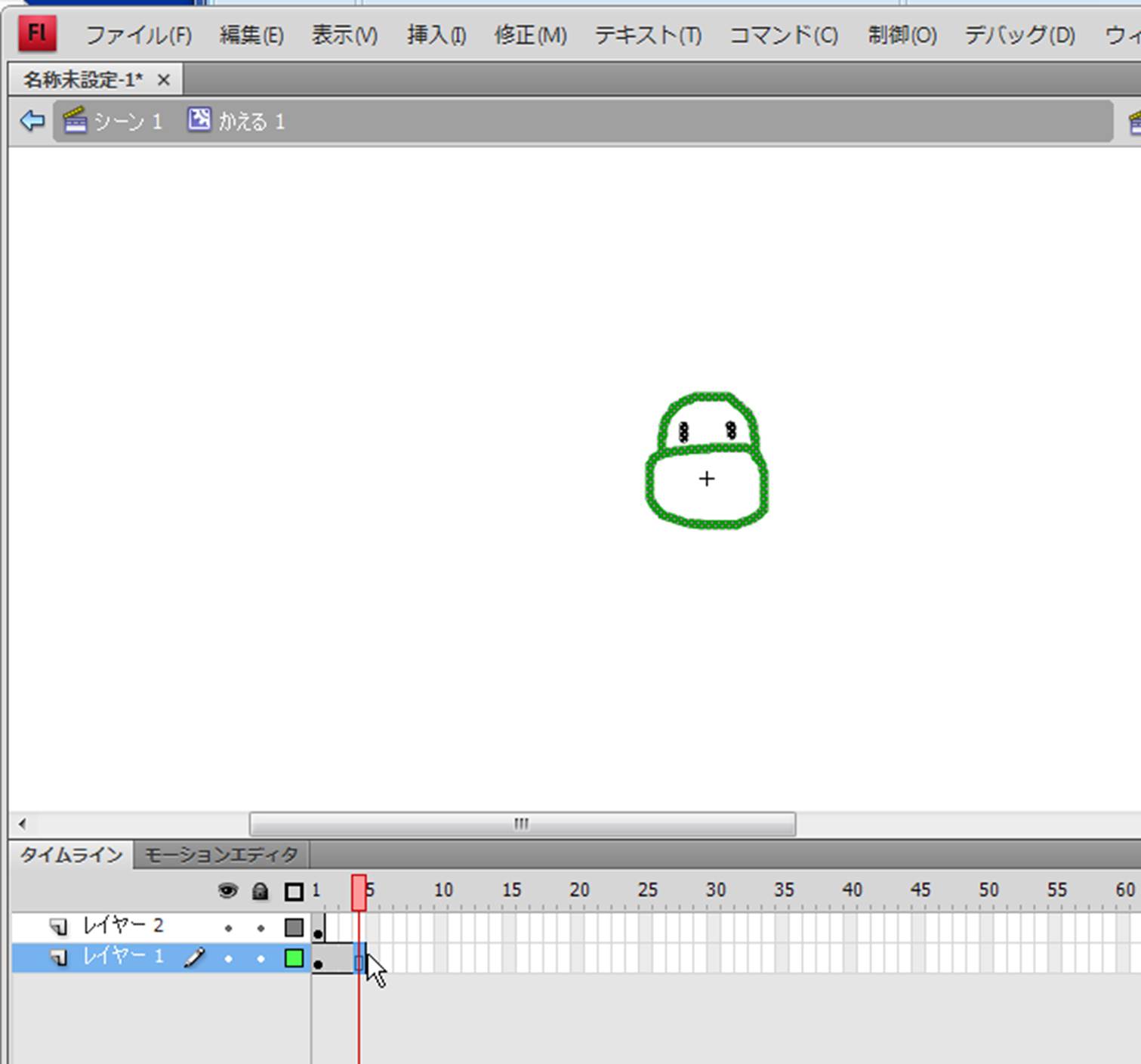Click the page icon beside レイヤー 2

tap(58, 927)
